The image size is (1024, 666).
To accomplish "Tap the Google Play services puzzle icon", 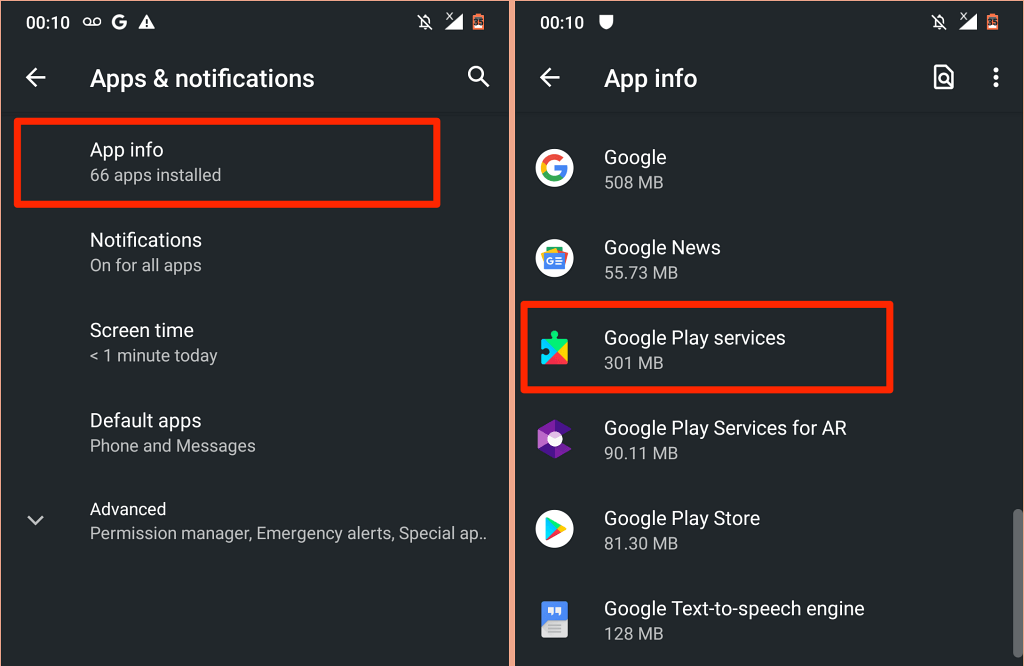I will pyautogui.click(x=554, y=349).
